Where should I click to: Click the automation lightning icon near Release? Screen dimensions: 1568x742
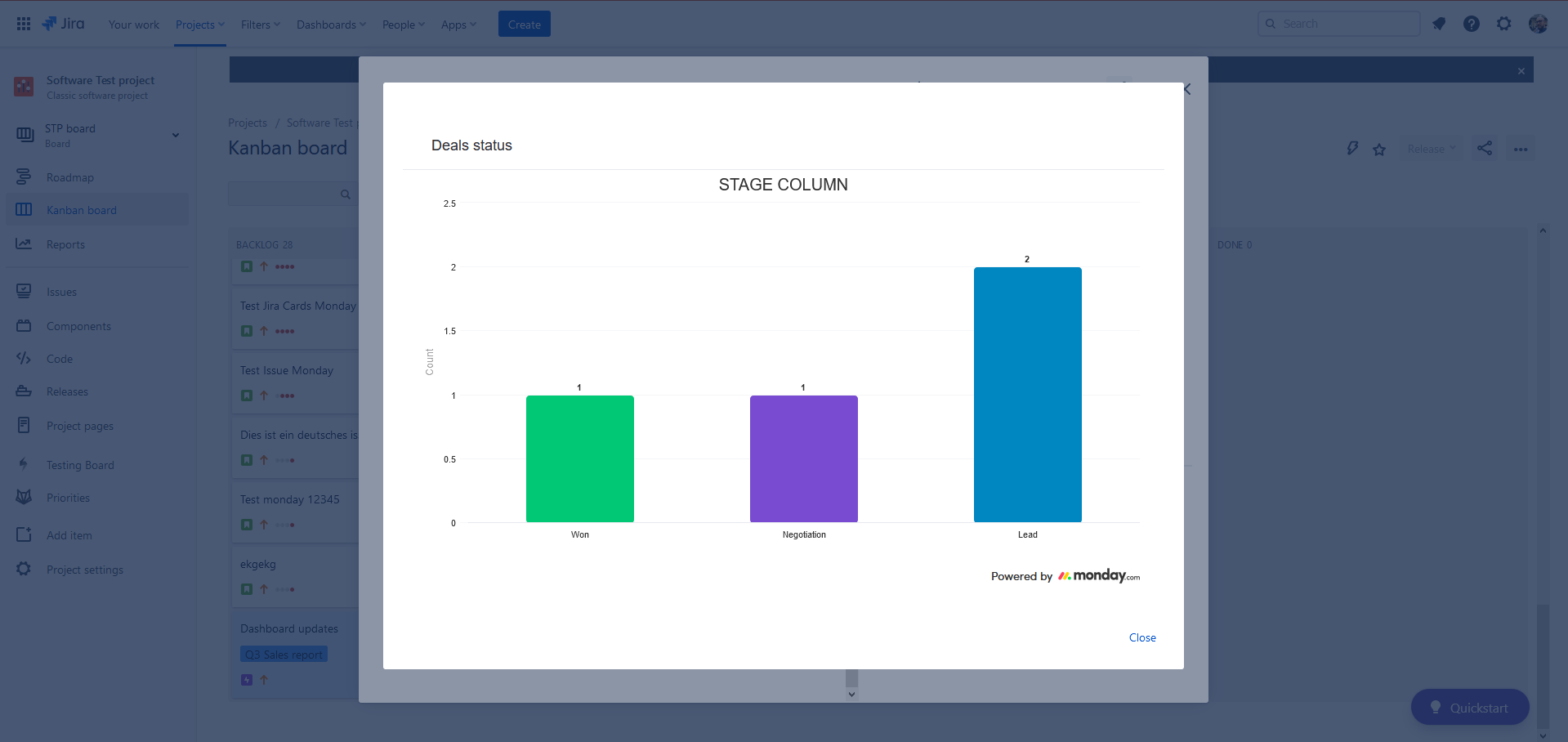[x=1352, y=149]
